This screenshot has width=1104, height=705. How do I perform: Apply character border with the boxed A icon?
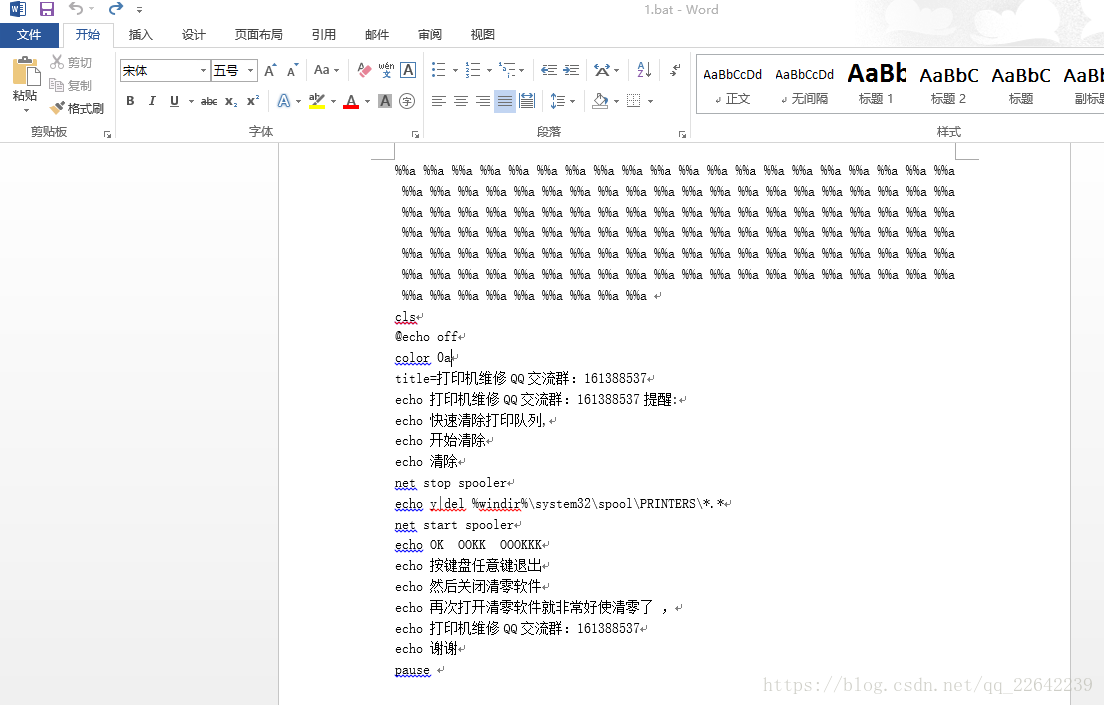(408, 70)
